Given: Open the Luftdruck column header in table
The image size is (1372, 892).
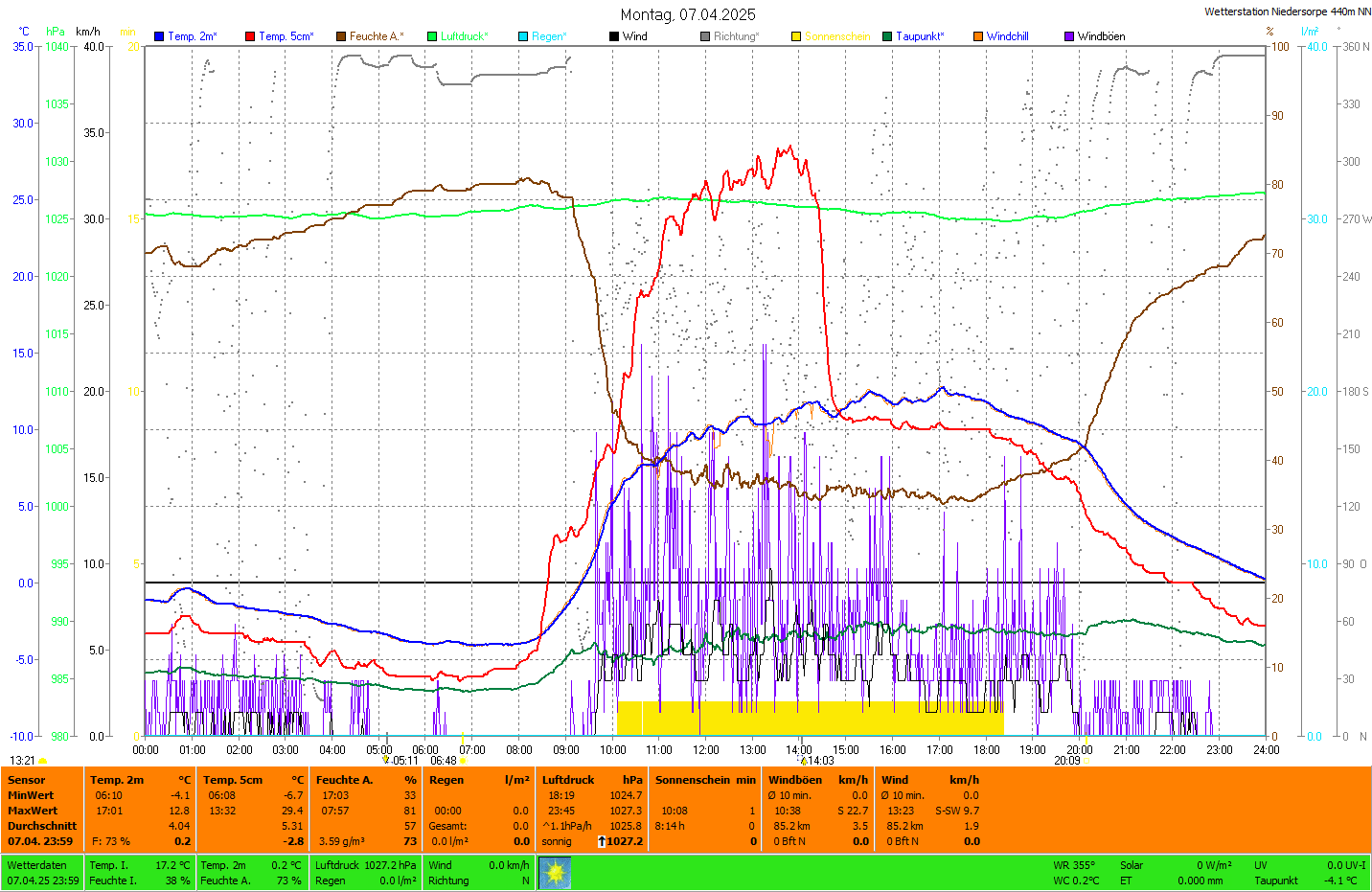Looking at the screenshot, I should coord(568,780).
